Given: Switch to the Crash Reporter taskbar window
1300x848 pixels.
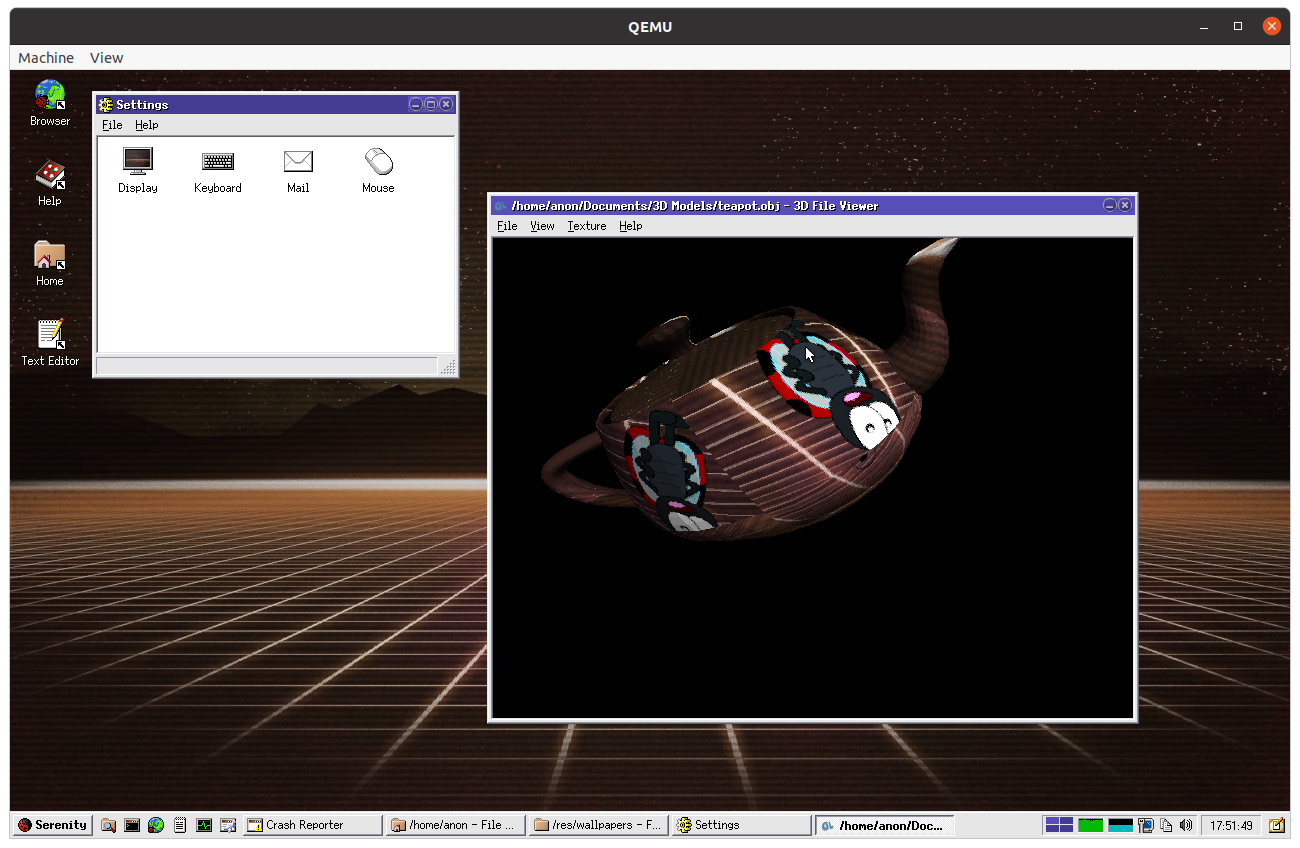Looking at the screenshot, I should pyautogui.click(x=310, y=824).
